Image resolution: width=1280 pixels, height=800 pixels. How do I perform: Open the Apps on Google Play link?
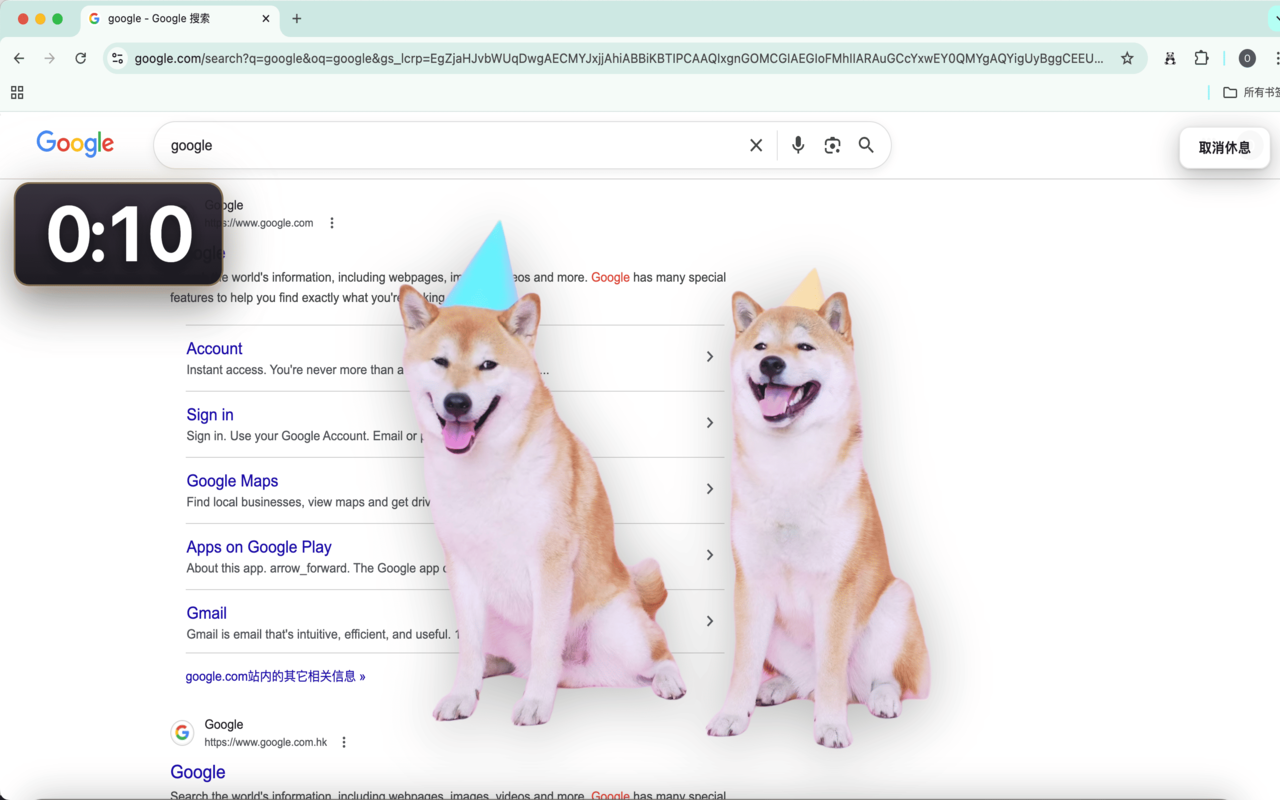pos(259,547)
